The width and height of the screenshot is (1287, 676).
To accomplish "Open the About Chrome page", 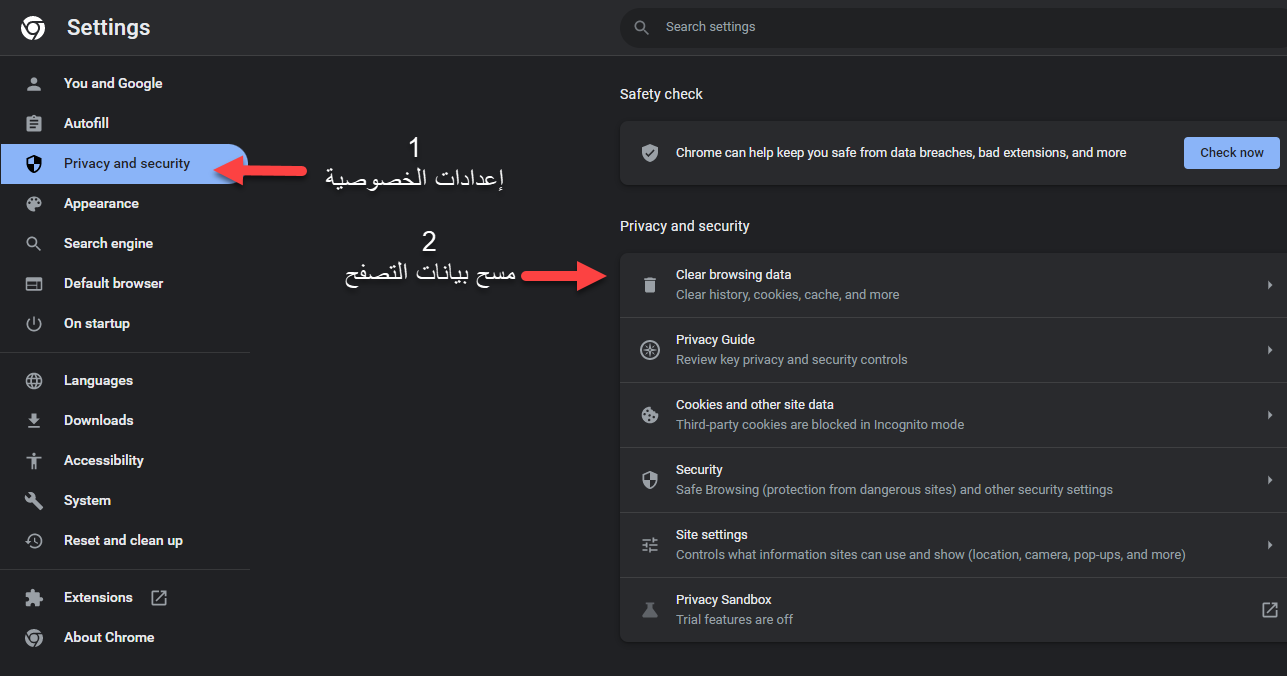I will coord(109,638).
